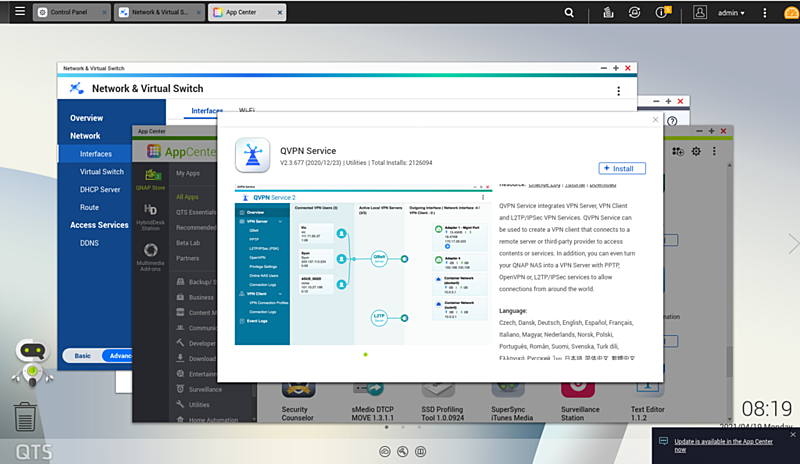Image resolution: width=800 pixels, height=464 pixels.
Task: Click the admin user avatar icon
Action: 699,13
